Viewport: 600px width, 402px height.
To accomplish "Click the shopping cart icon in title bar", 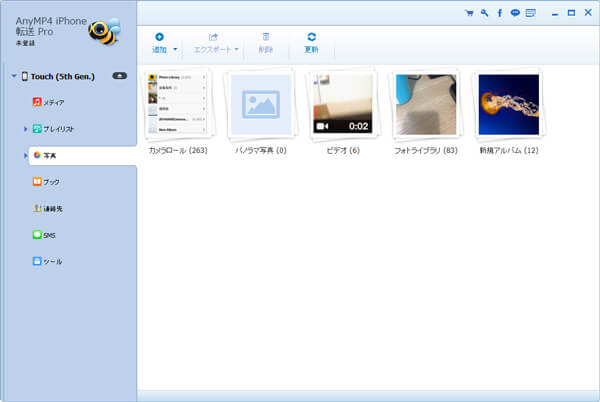I will (x=470, y=13).
